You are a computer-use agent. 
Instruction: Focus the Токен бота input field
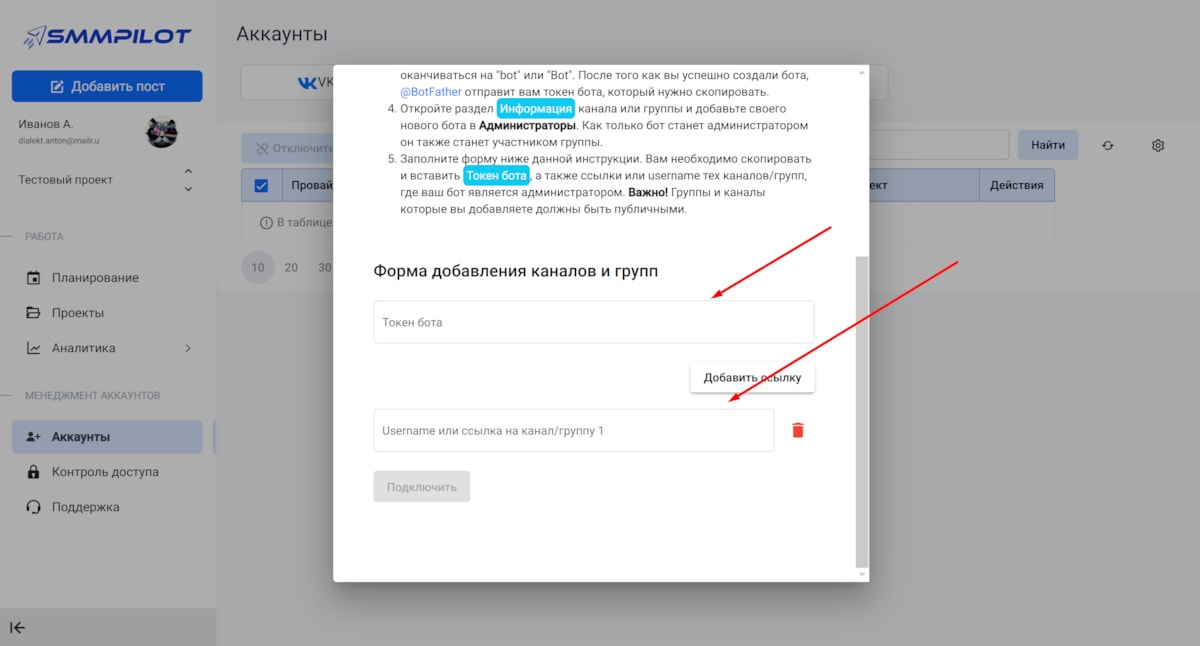click(x=594, y=322)
